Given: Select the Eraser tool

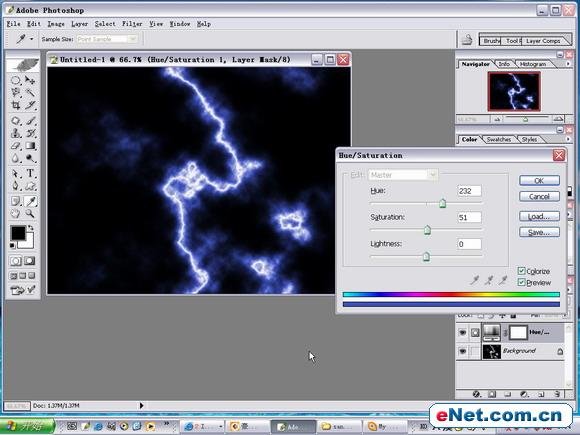Looking at the screenshot, I should [16, 146].
